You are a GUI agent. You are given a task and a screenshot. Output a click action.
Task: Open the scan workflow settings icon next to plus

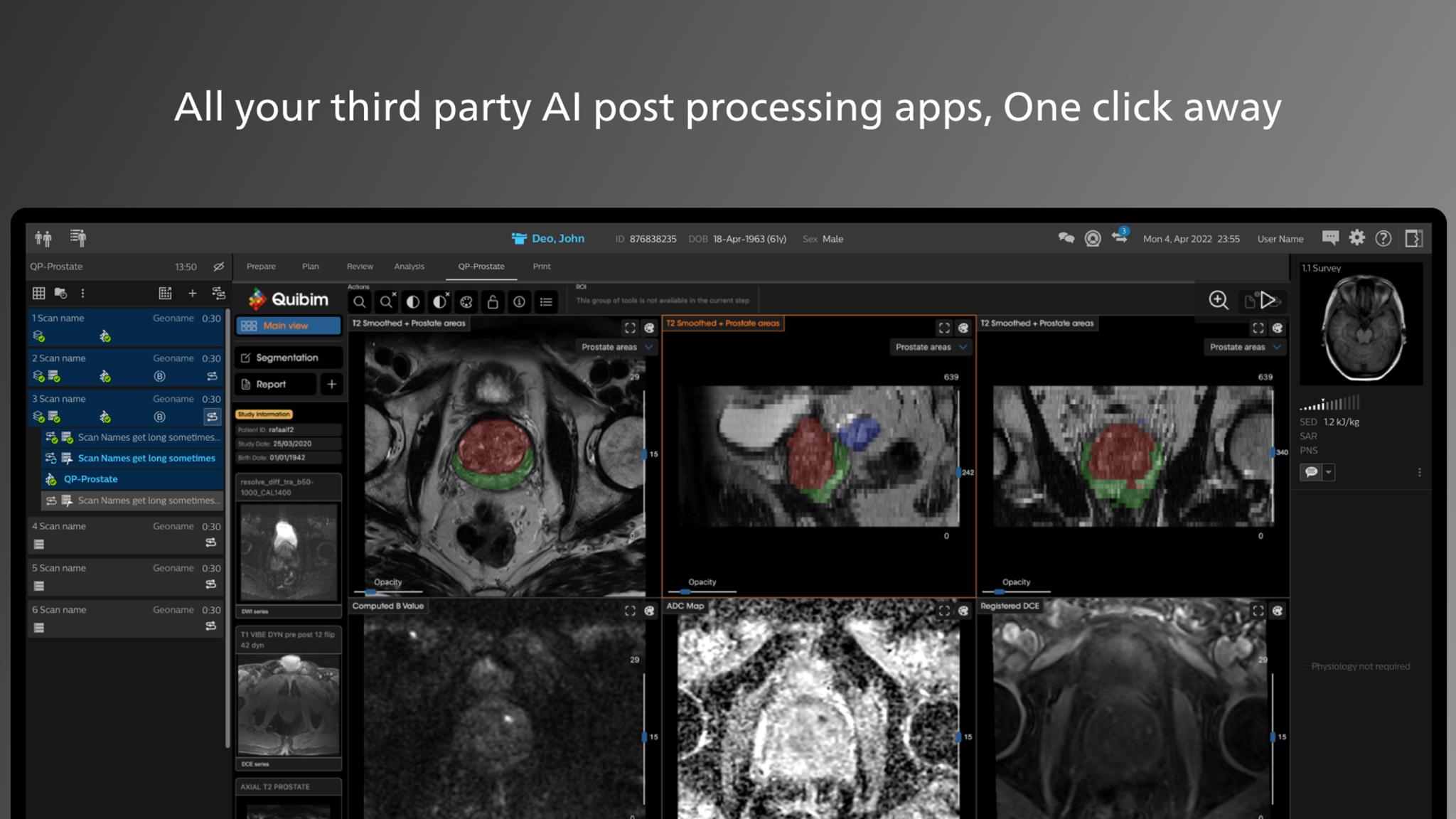point(218,293)
